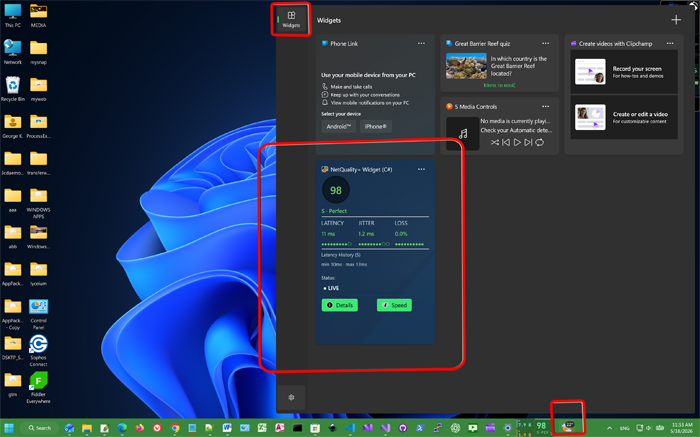
Task: Select the Widgets tab in the rail
Action: coord(291,20)
